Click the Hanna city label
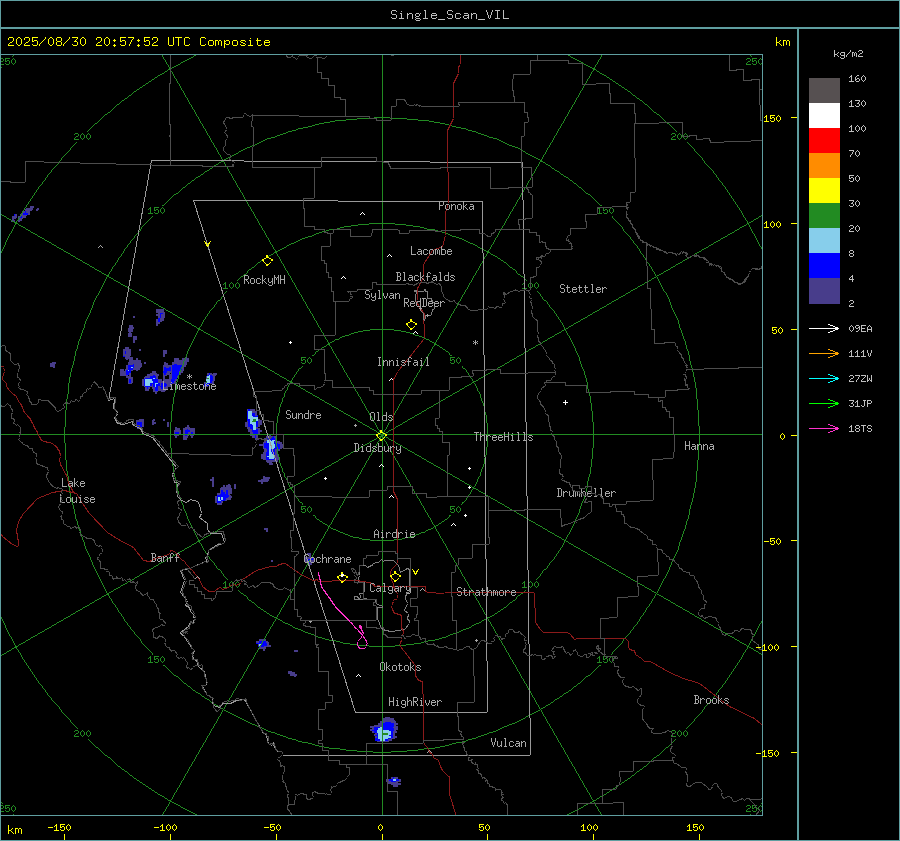Image resolution: width=900 pixels, height=841 pixels. [x=699, y=446]
